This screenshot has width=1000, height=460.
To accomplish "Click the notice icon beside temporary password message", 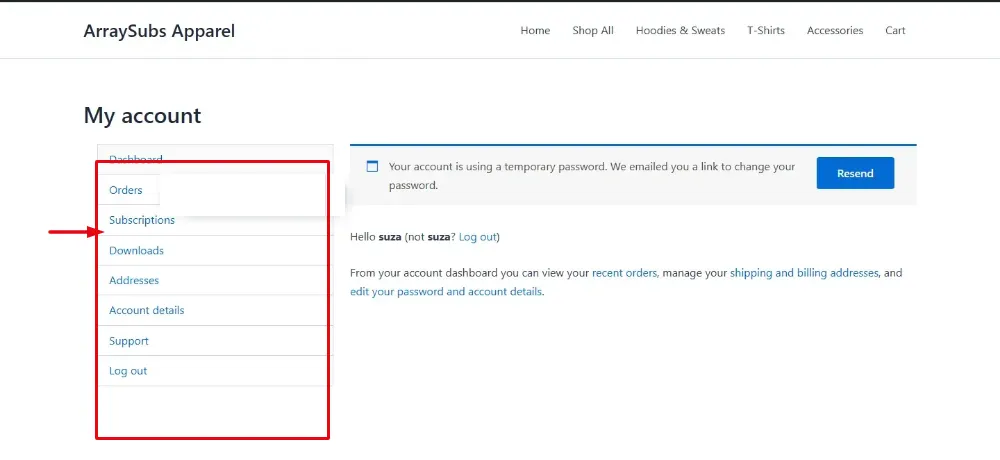I will point(372,167).
